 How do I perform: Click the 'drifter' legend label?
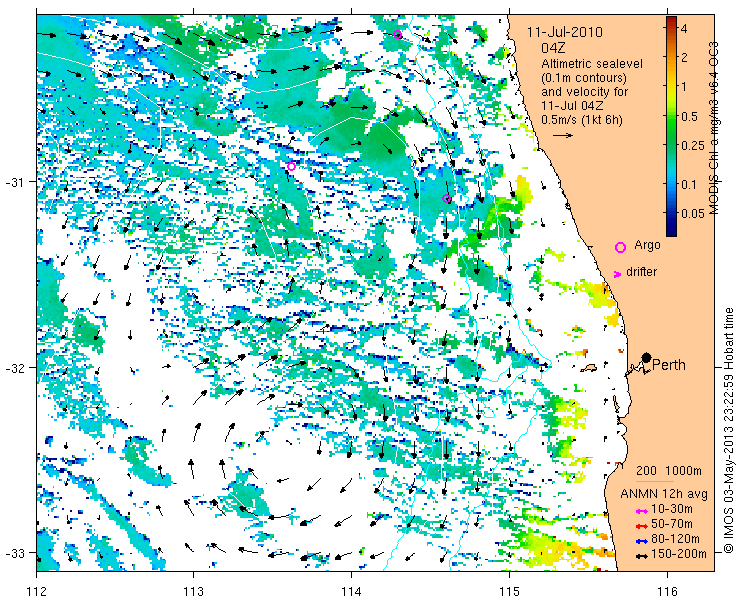point(641,272)
